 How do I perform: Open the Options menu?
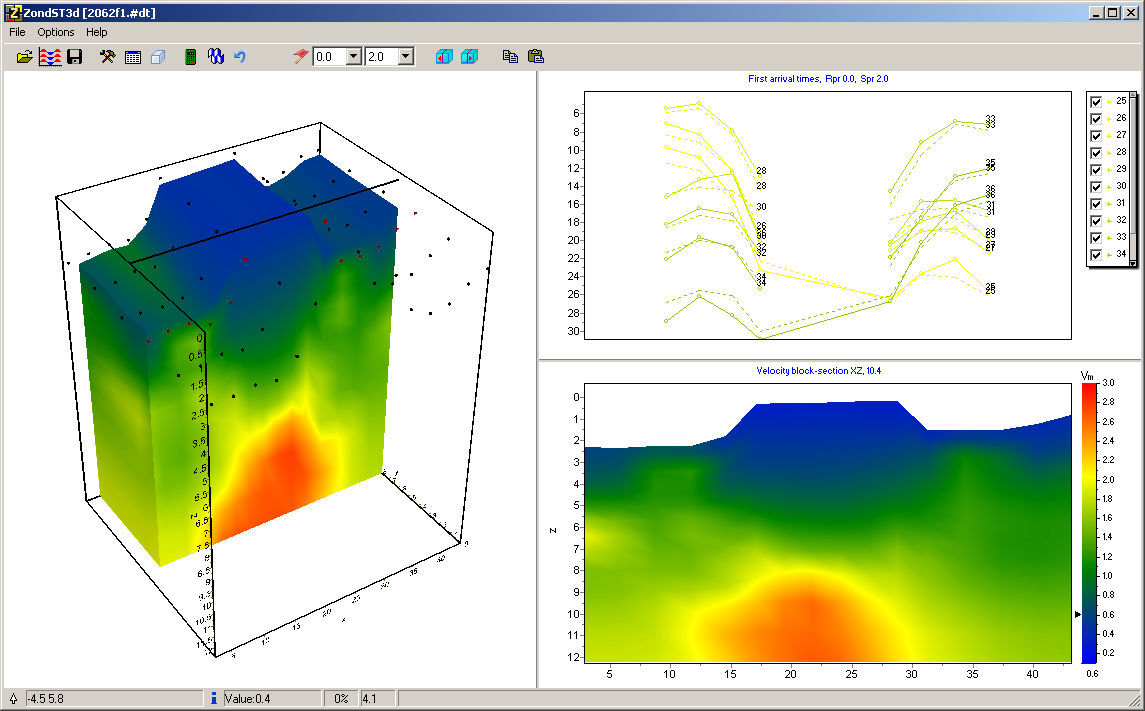(55, 32)
